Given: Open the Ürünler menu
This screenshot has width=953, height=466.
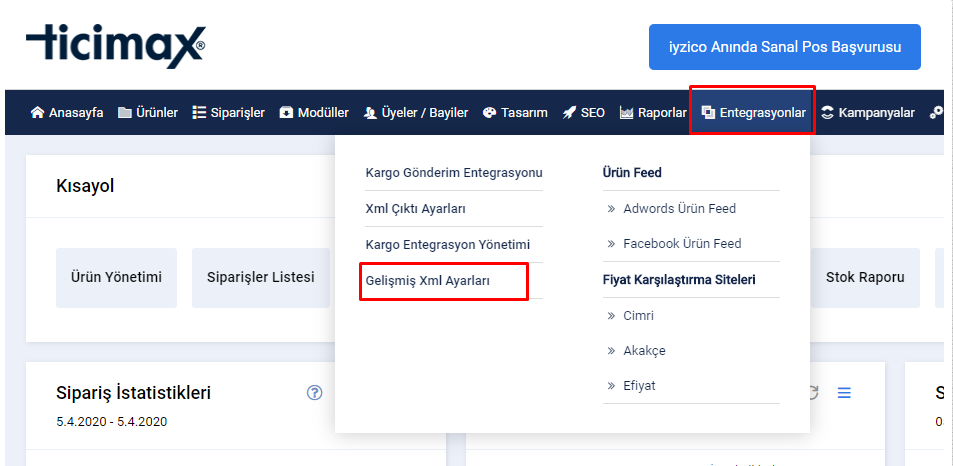Looking at the screenshot, I should pyautogui.click(x=148, y=113).
